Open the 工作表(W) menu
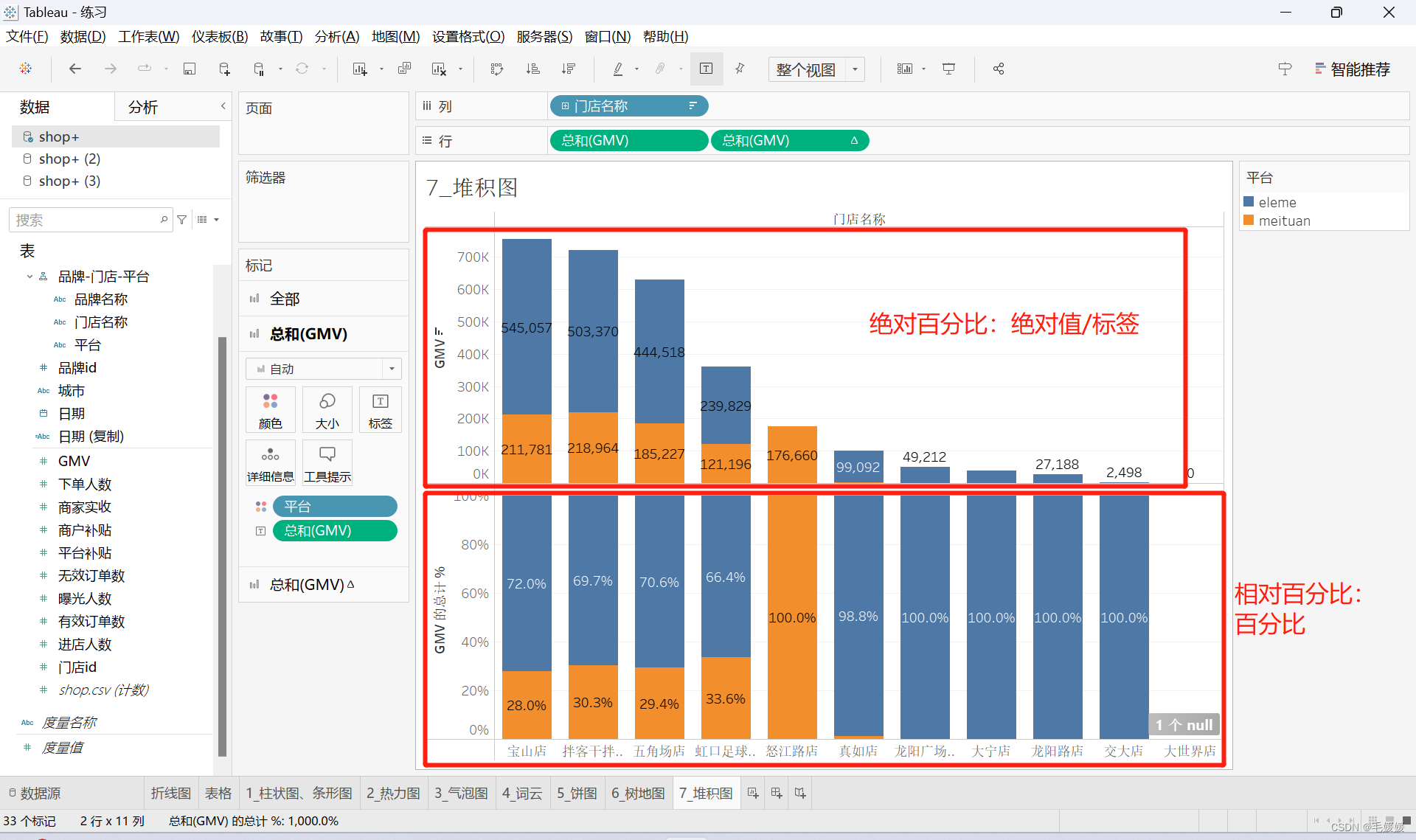 point(149,36)
